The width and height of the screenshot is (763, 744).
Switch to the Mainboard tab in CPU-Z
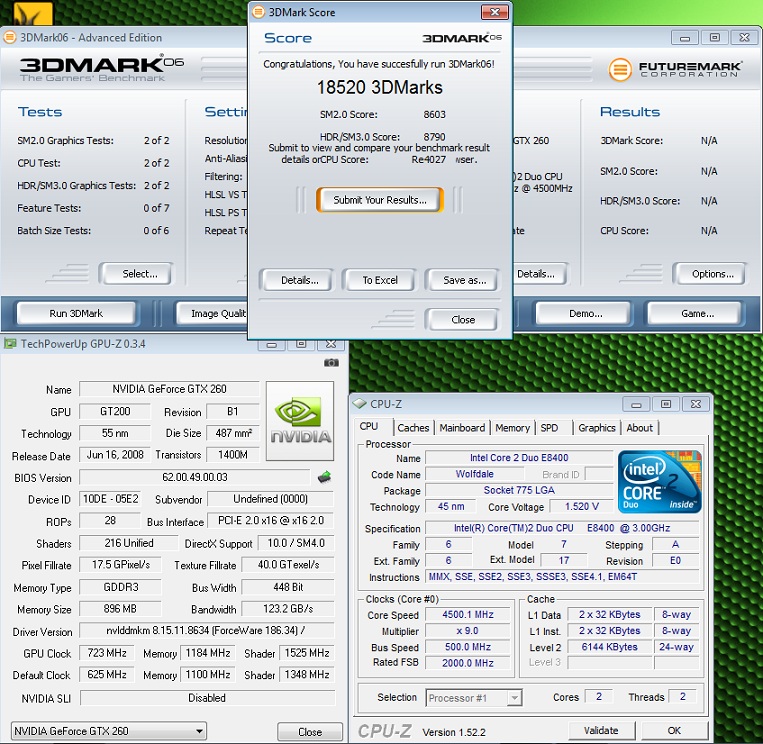462,428
